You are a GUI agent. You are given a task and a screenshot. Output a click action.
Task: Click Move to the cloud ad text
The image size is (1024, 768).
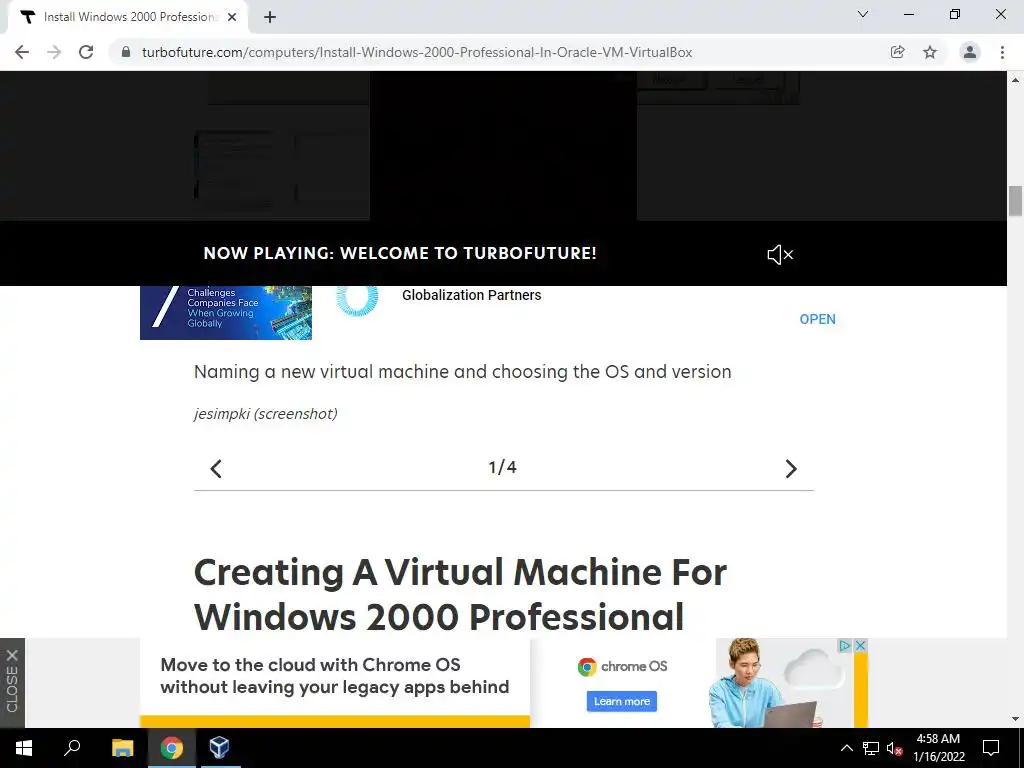(334, 676)
